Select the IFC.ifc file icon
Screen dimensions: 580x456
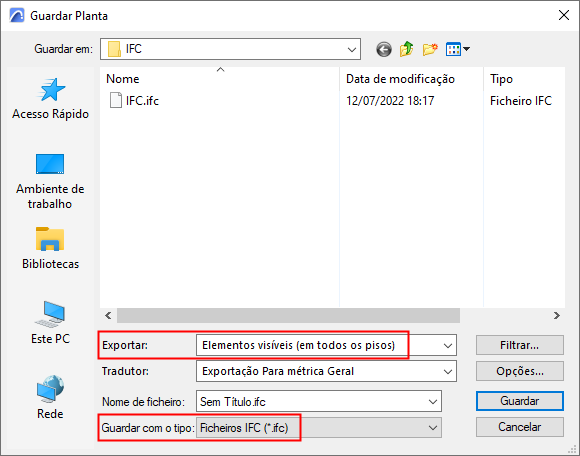116,100
